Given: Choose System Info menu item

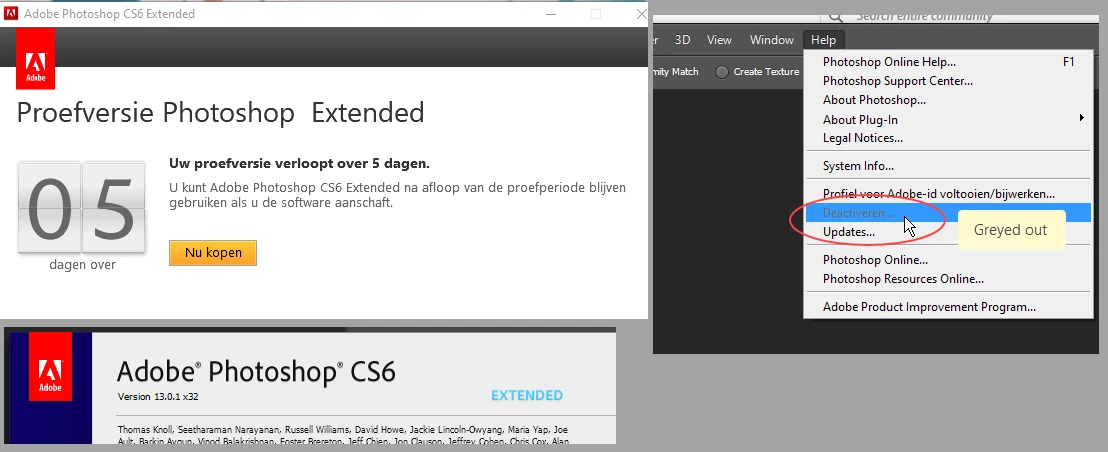Looking at the screenshot, I should 948,167.
